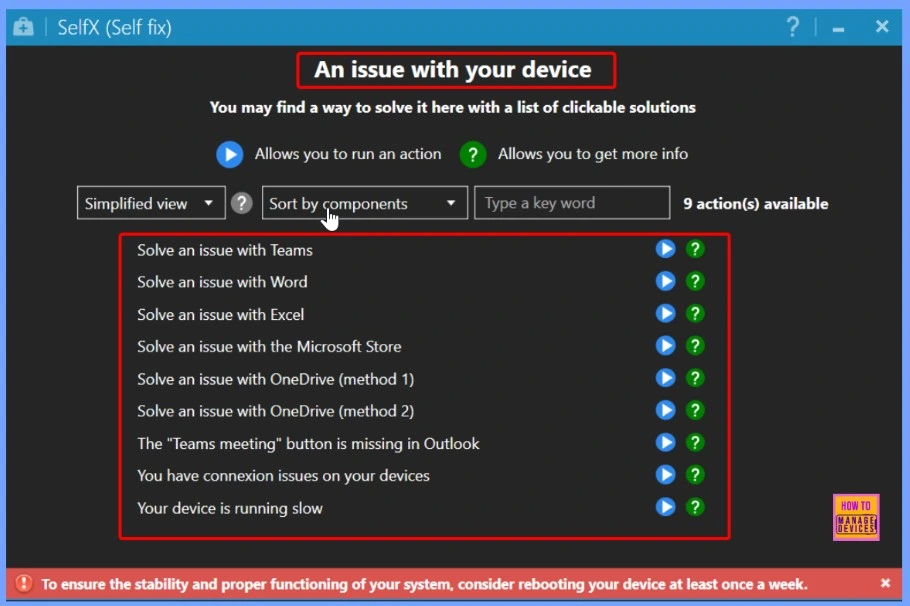Click the red warning exclamation icon

(24, 583)
